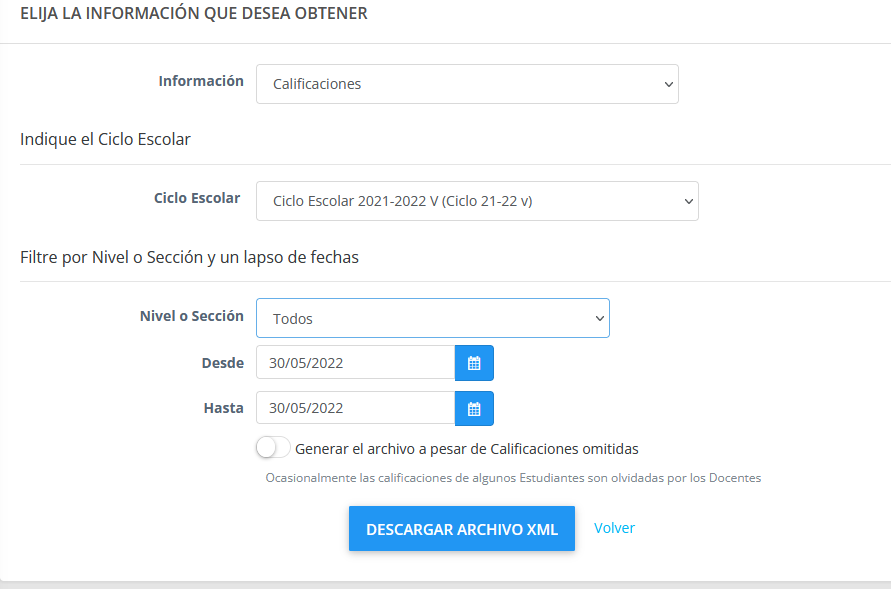Open the Desde calendar picker icon
This screenshot has height=589, width=891.
(474, 363)
